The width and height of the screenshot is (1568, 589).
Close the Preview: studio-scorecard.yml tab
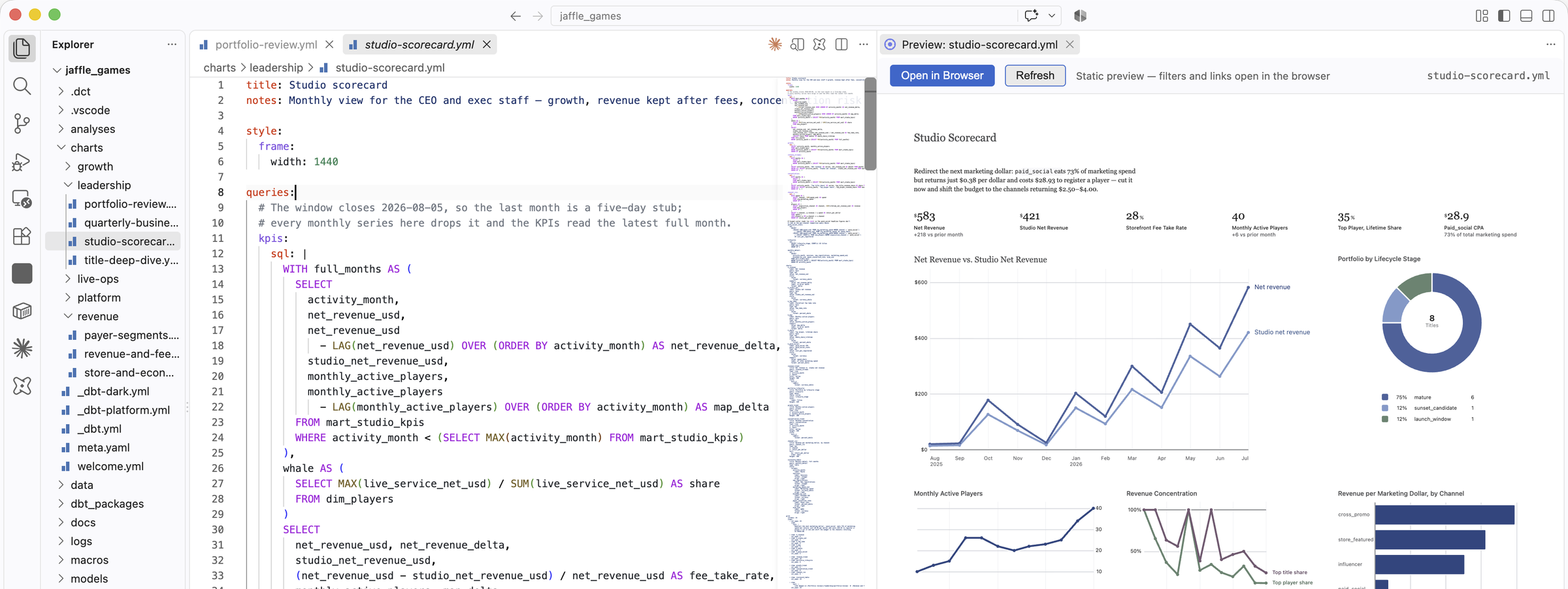[1070, 44]
